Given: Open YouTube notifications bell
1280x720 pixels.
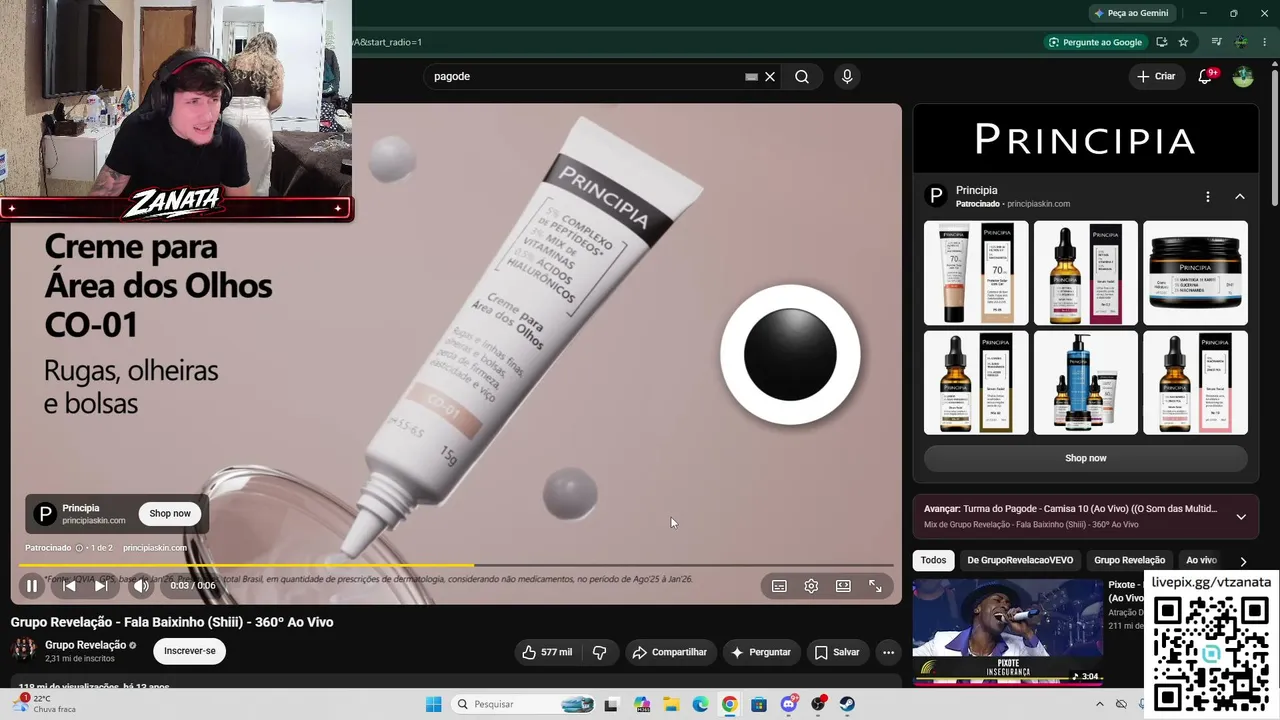Looking at the screenshot, I should click(x=1205, y=76).
